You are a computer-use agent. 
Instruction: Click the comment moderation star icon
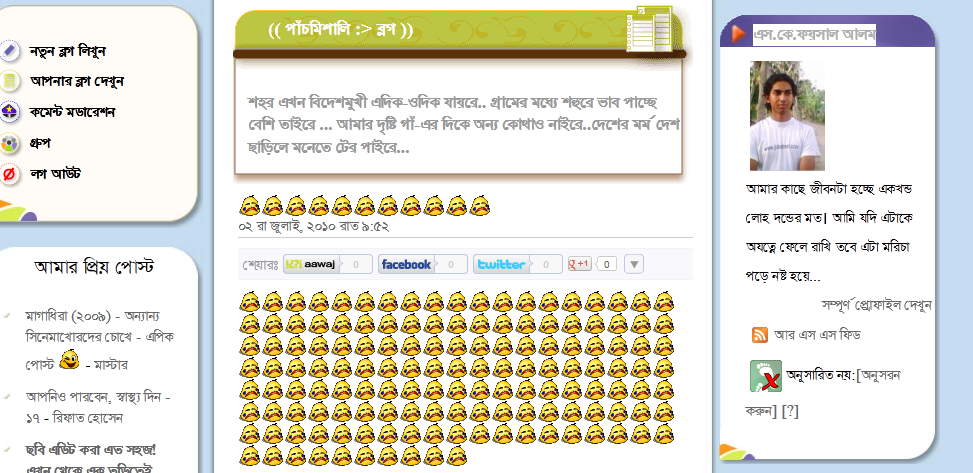tap(9, 112)
